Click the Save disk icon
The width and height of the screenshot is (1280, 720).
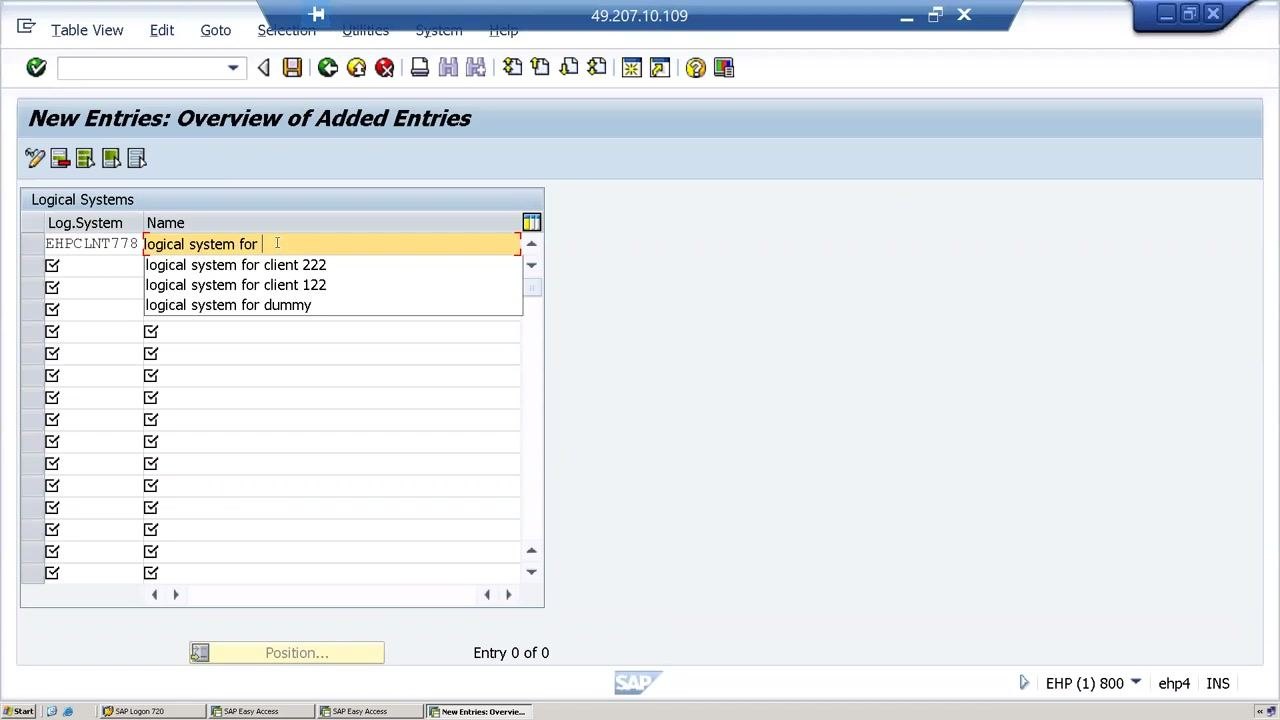coord(292,67)
